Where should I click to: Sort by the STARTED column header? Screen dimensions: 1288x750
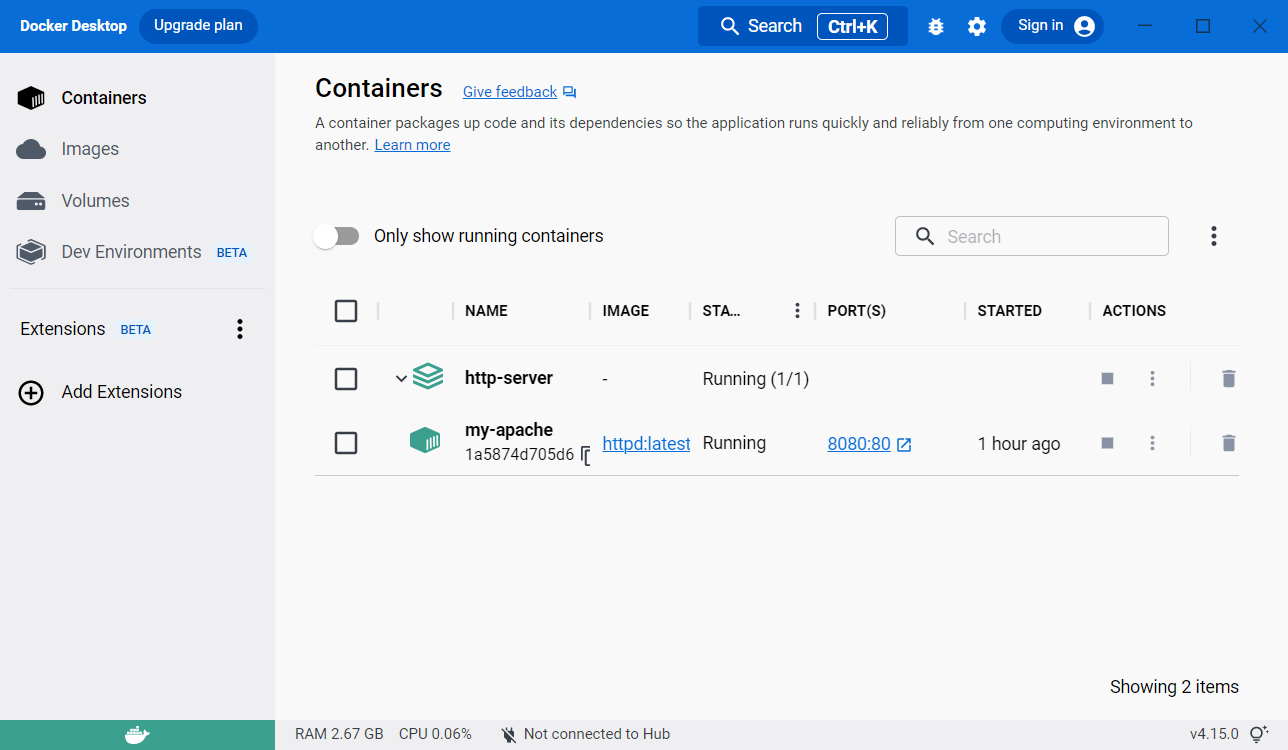tap(1010, 311)
